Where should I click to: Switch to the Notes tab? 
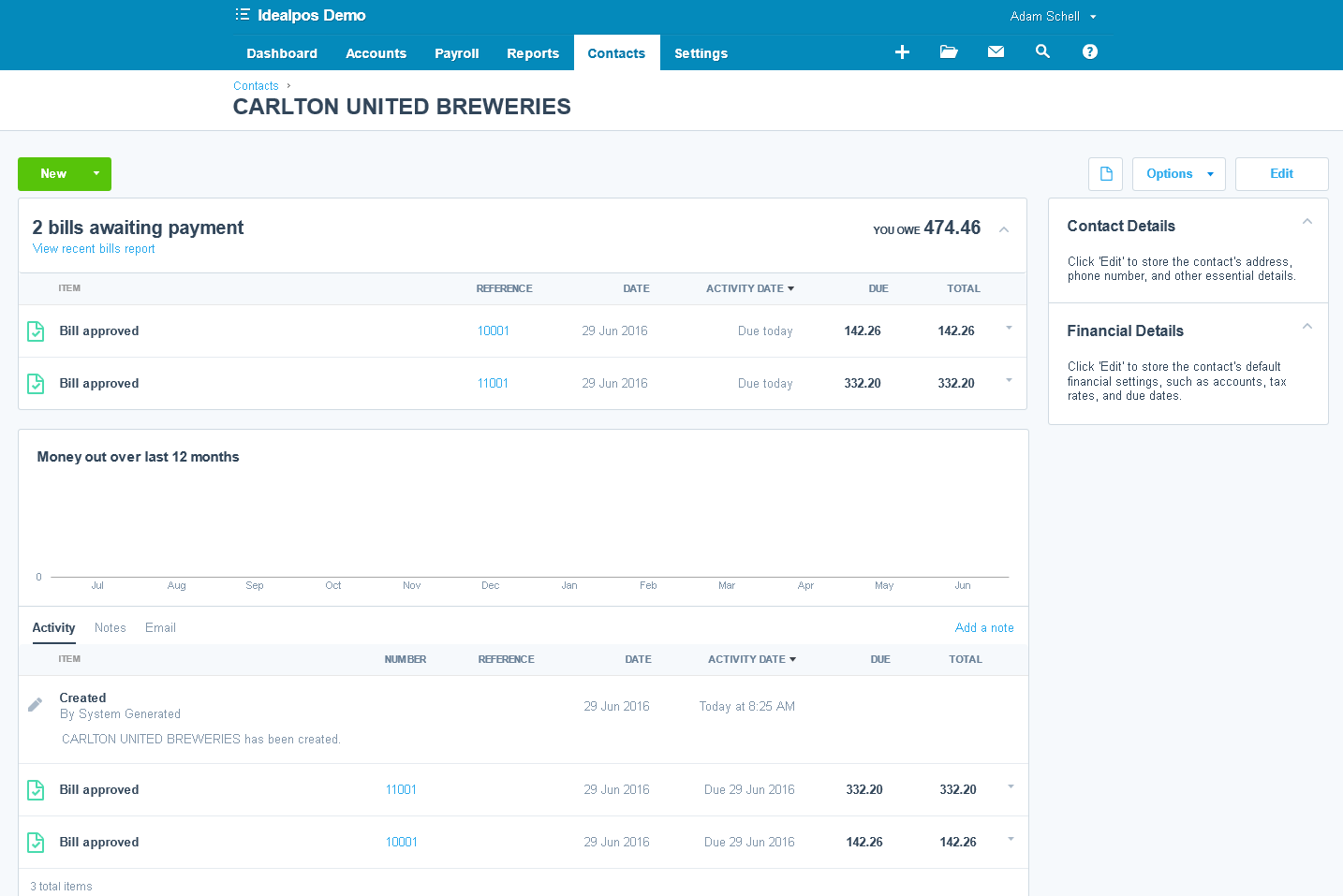(x=110, y=627)
